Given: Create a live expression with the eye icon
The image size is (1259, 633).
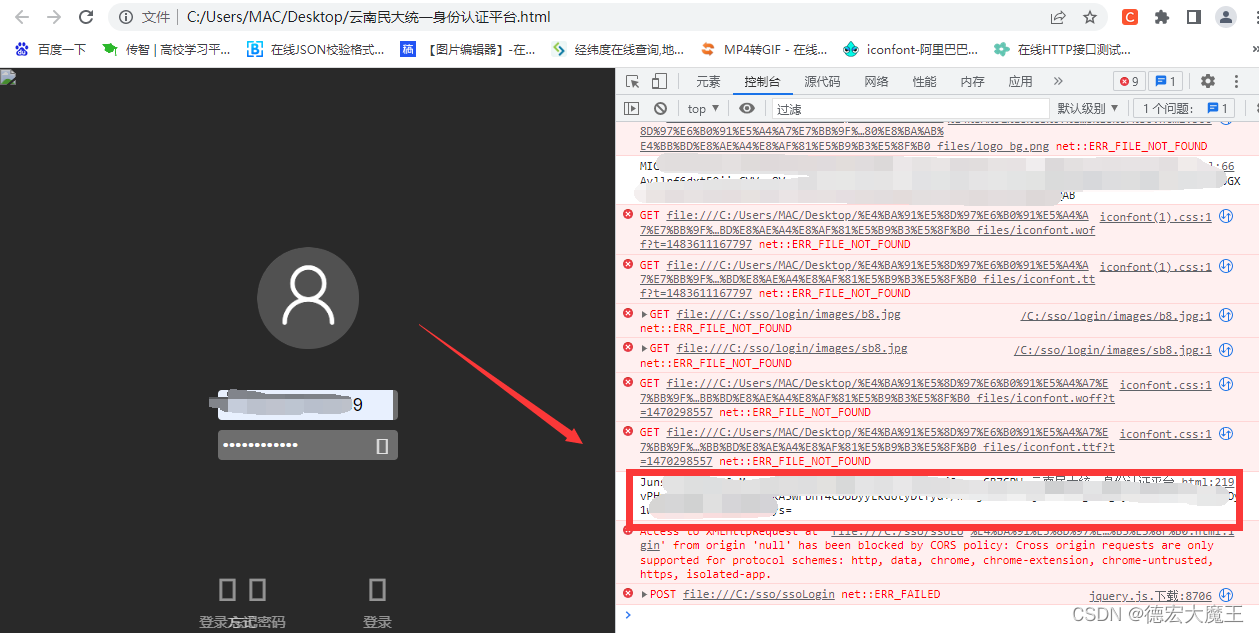Looking at the screenshot, I should [747, 108].
